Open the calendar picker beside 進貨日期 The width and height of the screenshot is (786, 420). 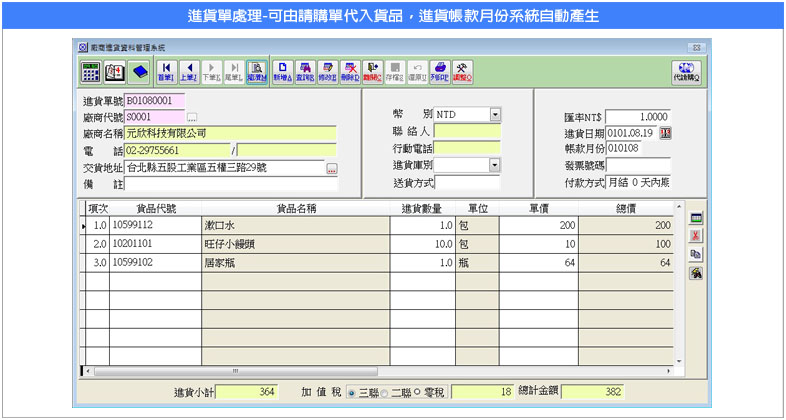(666, 133)
